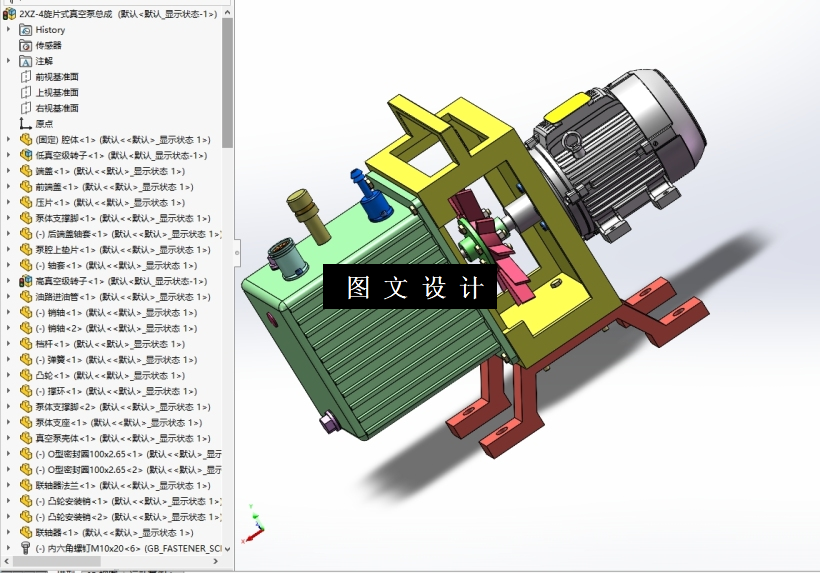Expand the (-) 凸轮安装销<1> component
820x573 pixels.
pyautogui.click(x=8, y=501)
